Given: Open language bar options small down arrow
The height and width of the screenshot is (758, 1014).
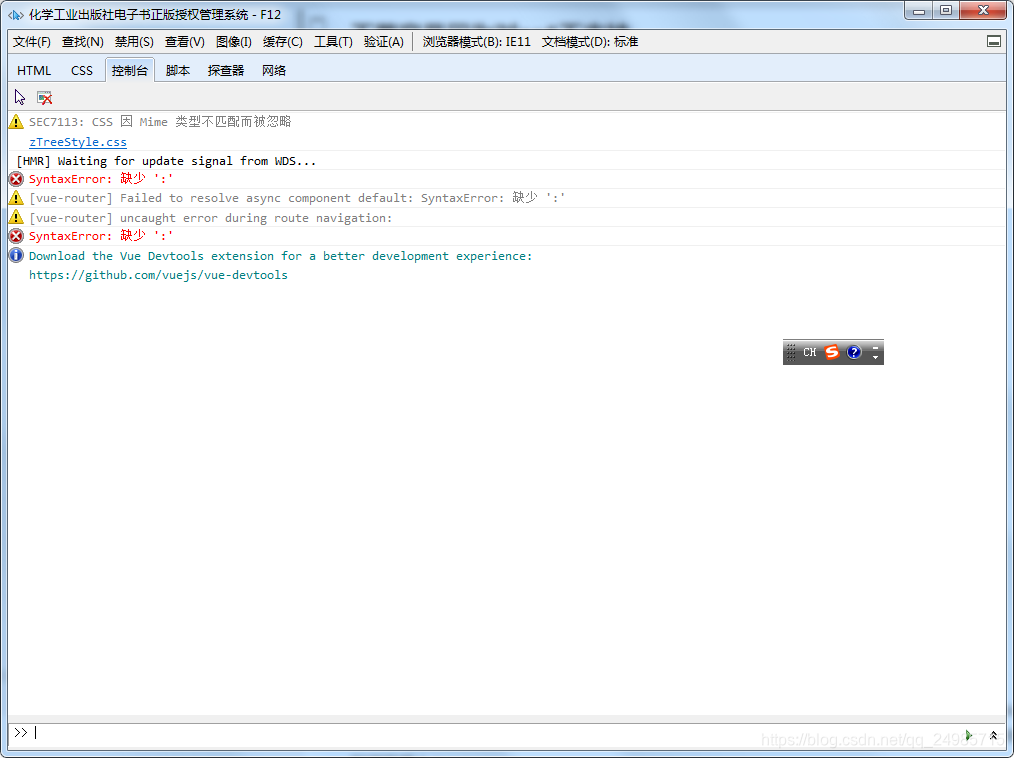Looking at the screenshot, I should coord(876,357).
